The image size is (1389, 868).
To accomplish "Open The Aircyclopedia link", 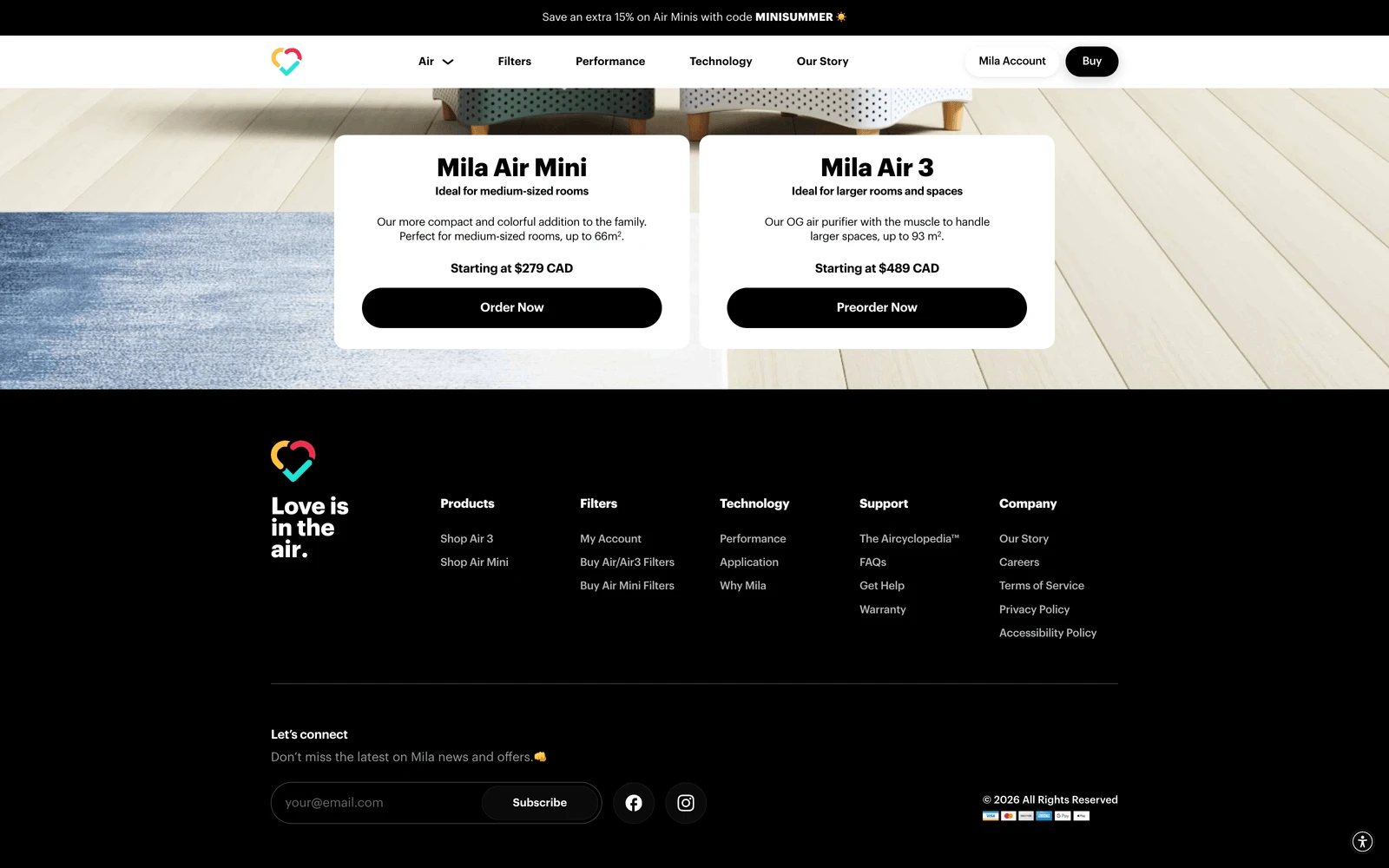I will coord(909,539).
